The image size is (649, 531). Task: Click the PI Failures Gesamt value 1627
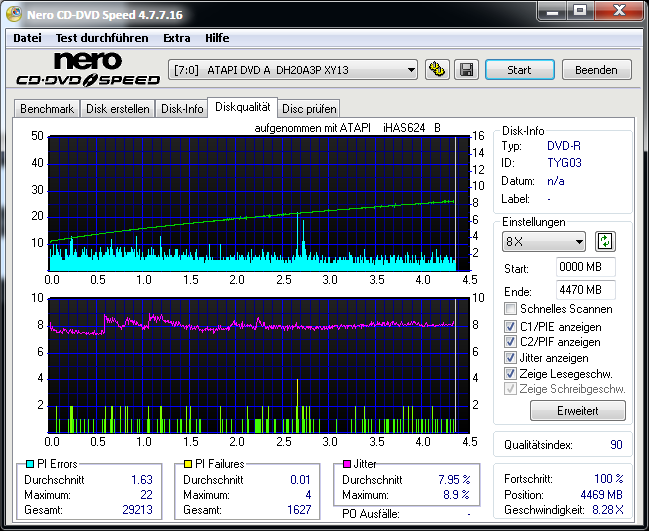(299, 509)
